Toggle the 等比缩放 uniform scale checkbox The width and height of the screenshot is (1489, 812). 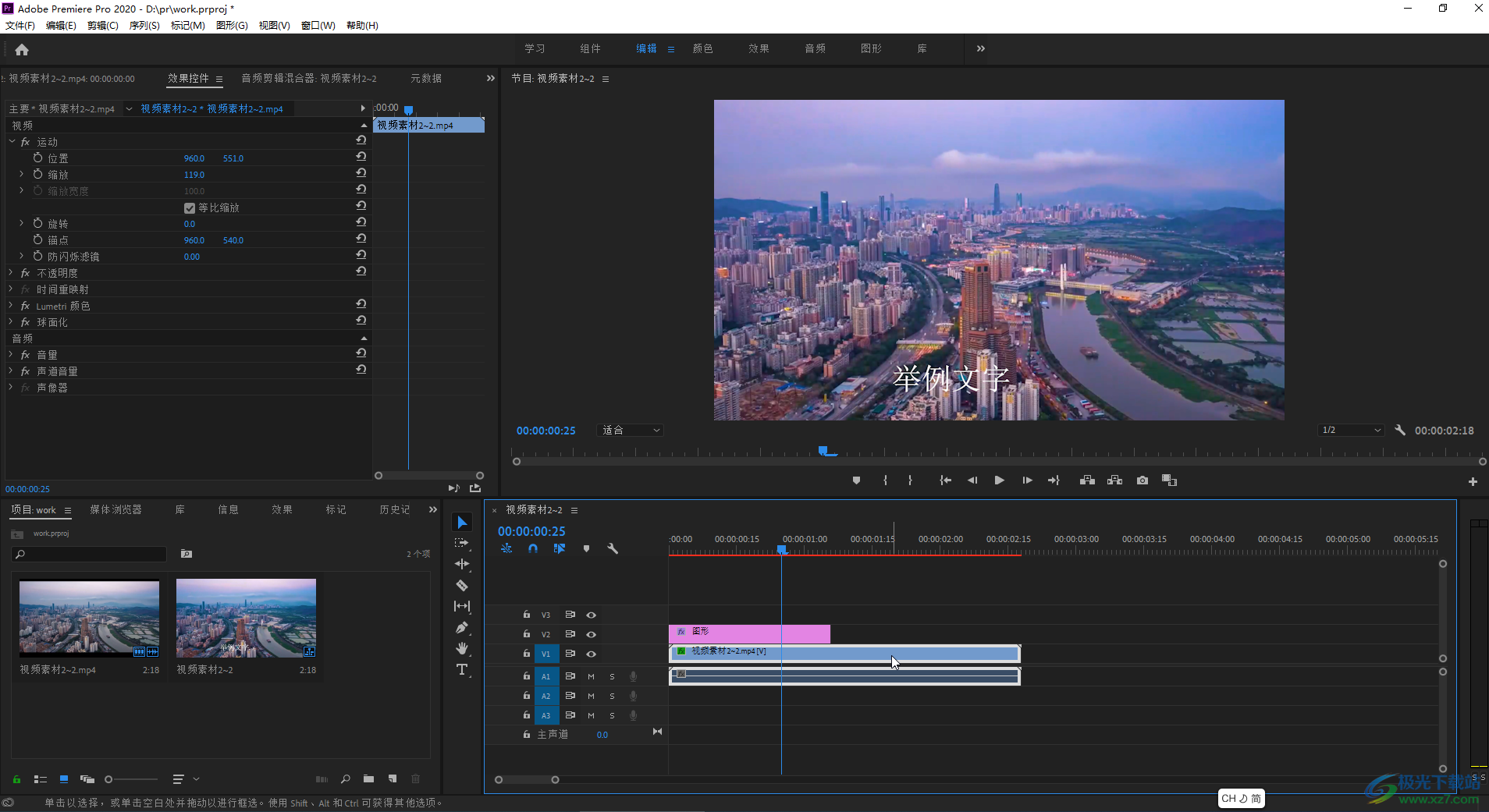(189, 207)
